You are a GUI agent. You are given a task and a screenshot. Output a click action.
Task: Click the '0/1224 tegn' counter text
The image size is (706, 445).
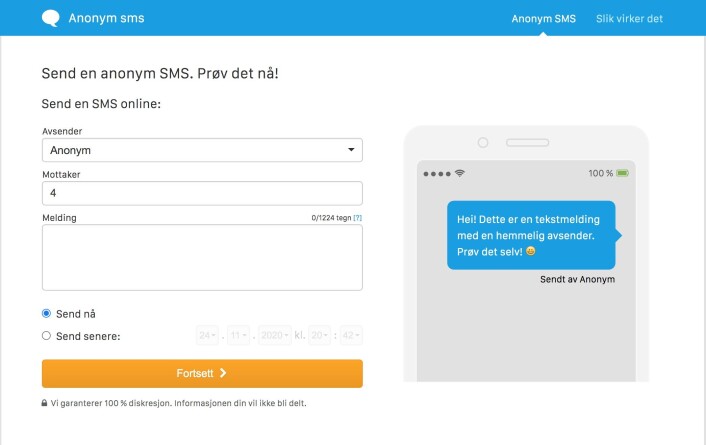[x=331, y=218]
